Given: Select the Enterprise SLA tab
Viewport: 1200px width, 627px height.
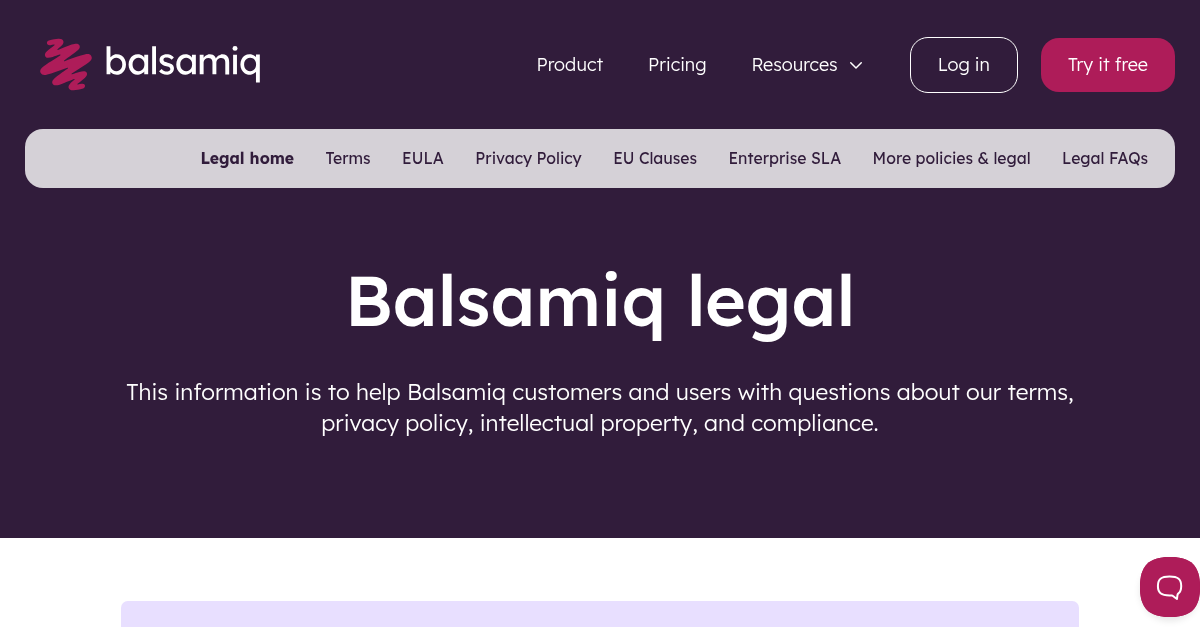Looking at the screenshot, I should pos(785,158).
